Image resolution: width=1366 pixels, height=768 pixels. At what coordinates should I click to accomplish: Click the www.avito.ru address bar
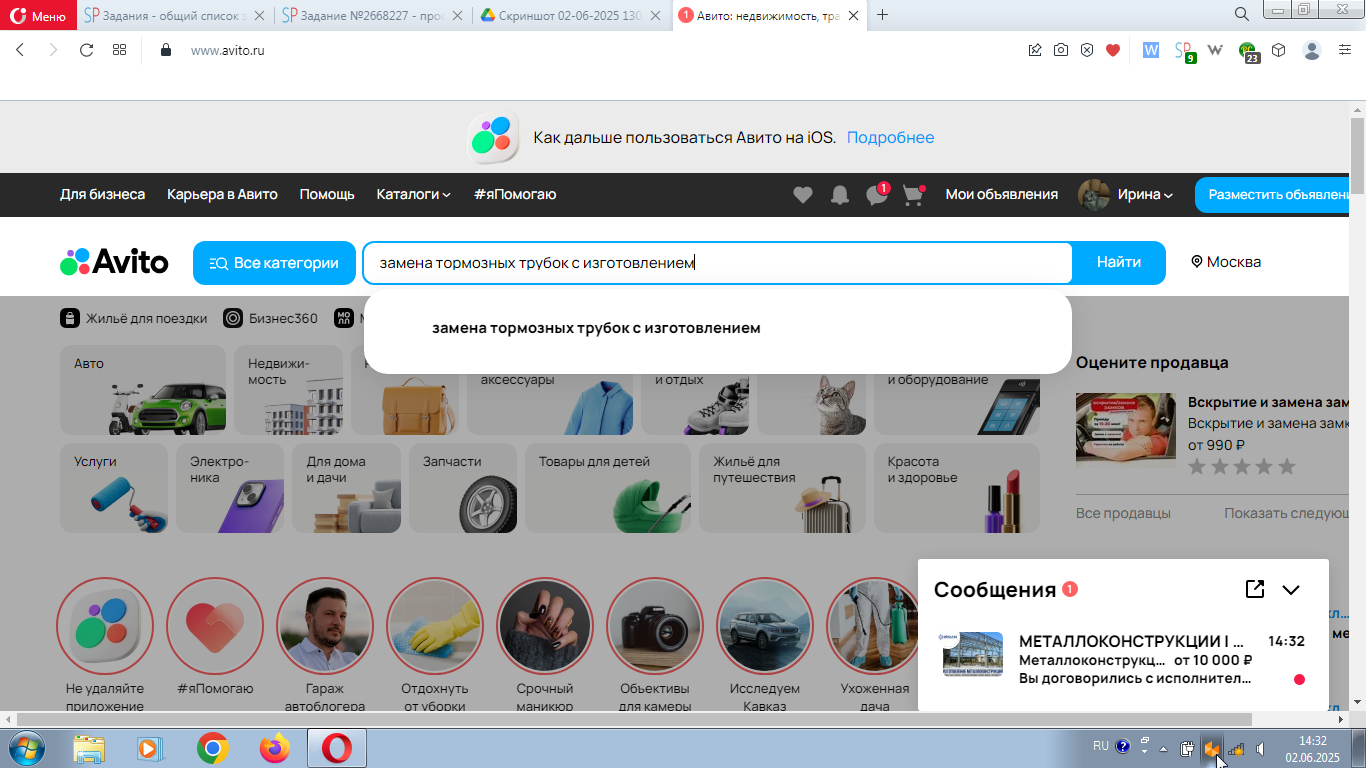[227, 50]
